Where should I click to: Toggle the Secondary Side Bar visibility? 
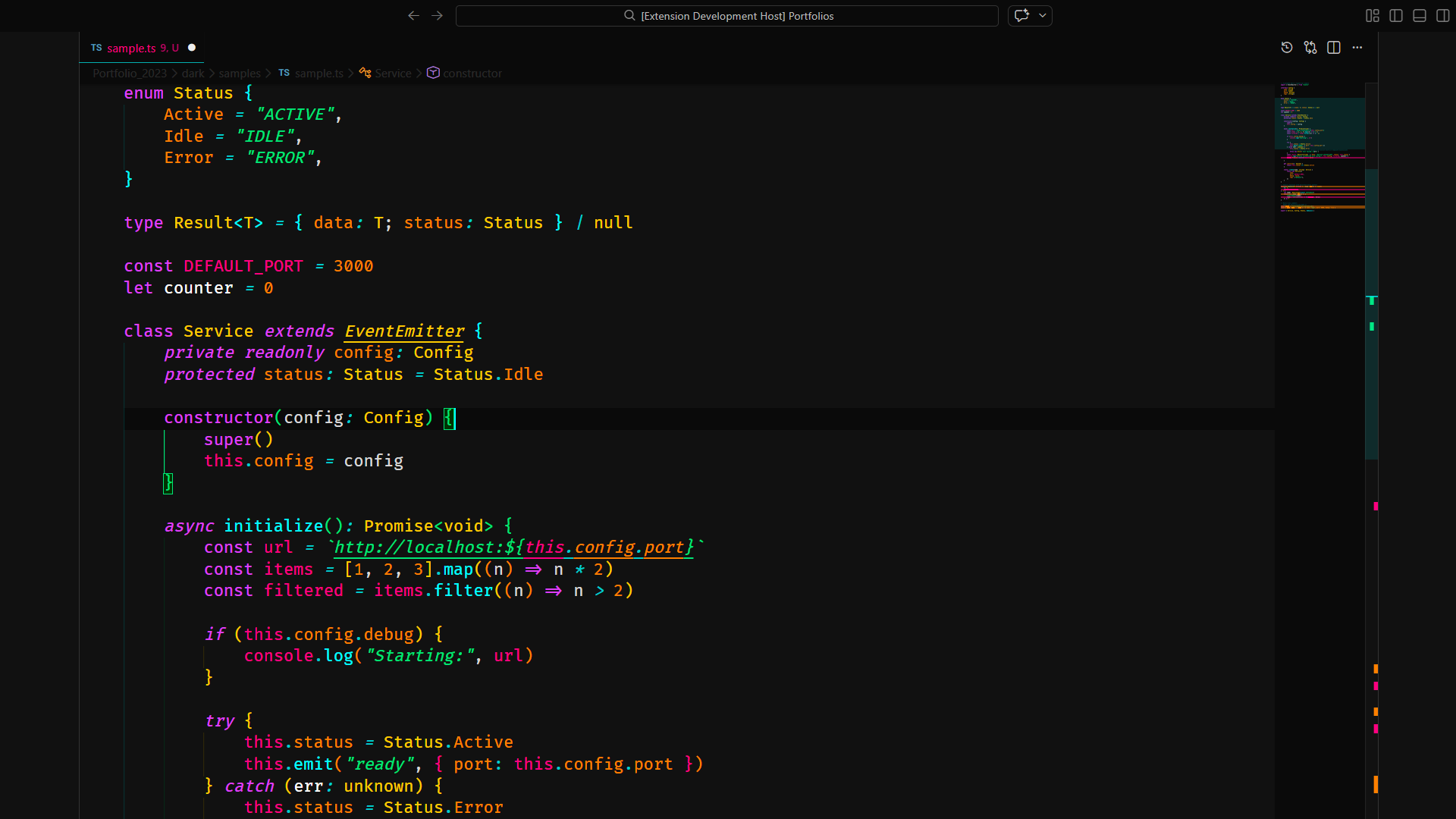[1442, 15]
